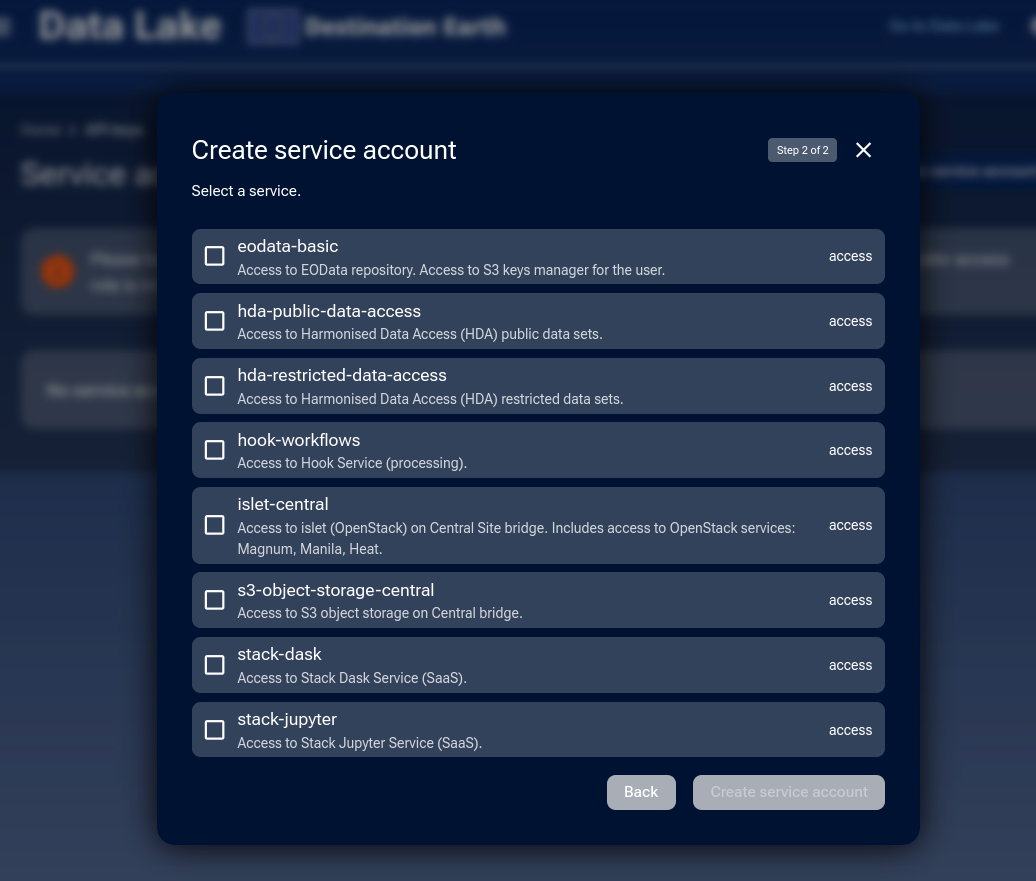Expand access details for stack-jupyter
The height and width of the screenshot is (881, 1036).
pos(850,729)
